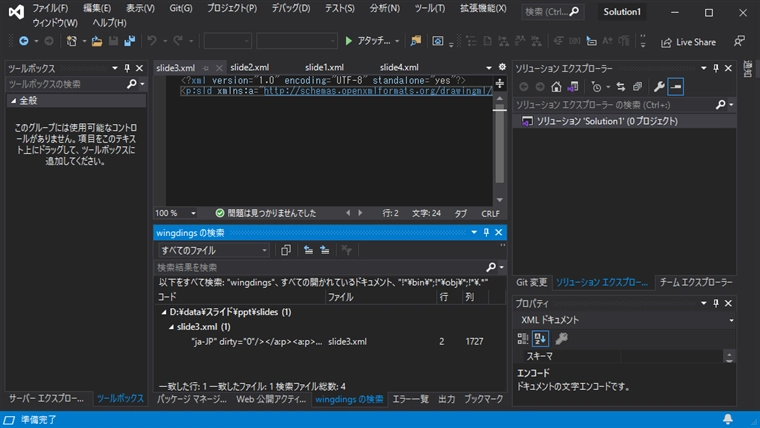
Task: Switch views icon in Solution Explorer toolbar
Action: tap(573, 87)
